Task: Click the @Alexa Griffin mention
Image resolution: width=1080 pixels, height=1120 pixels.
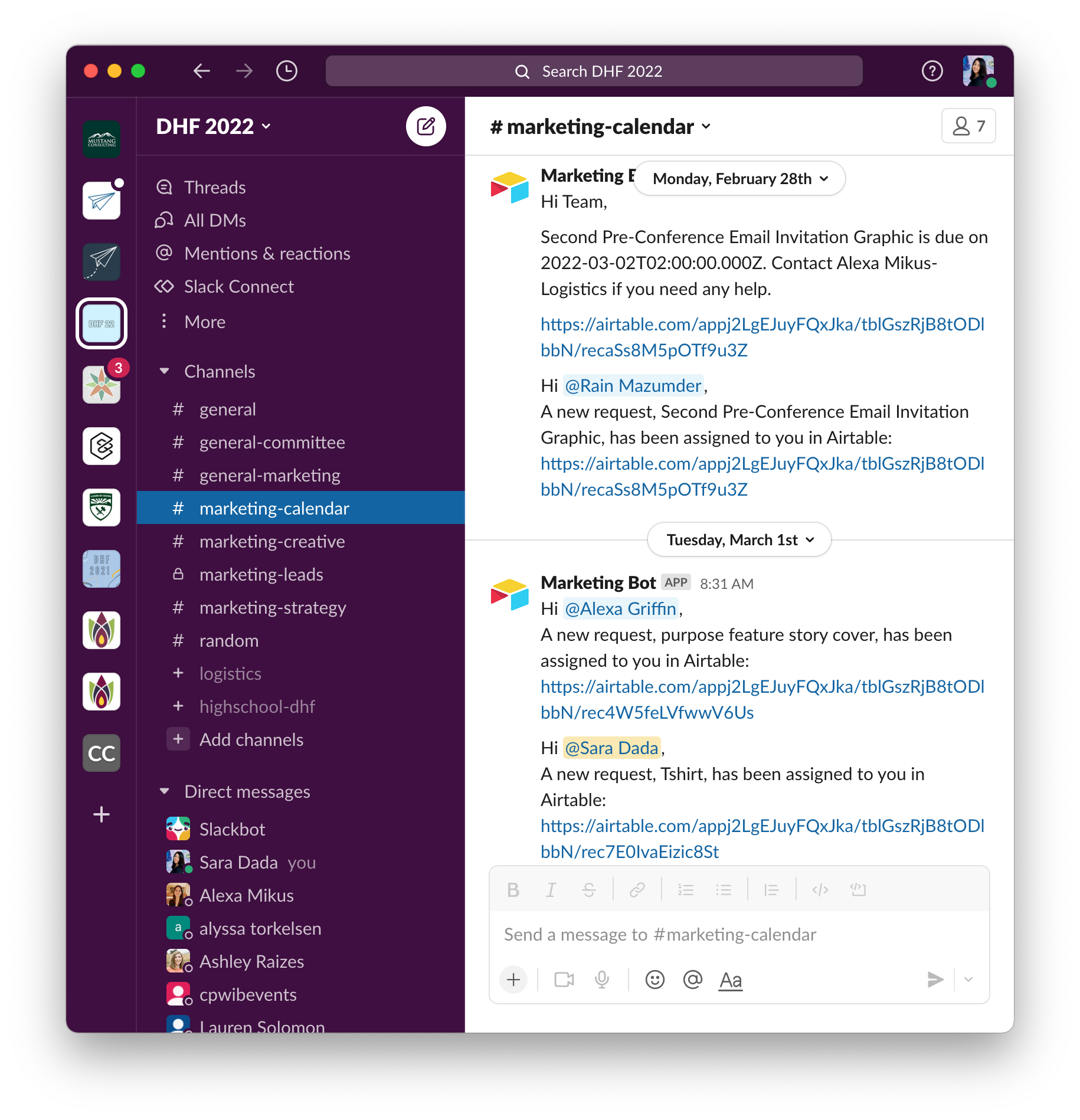Action: pyautogui.click(x=621, y=608)
